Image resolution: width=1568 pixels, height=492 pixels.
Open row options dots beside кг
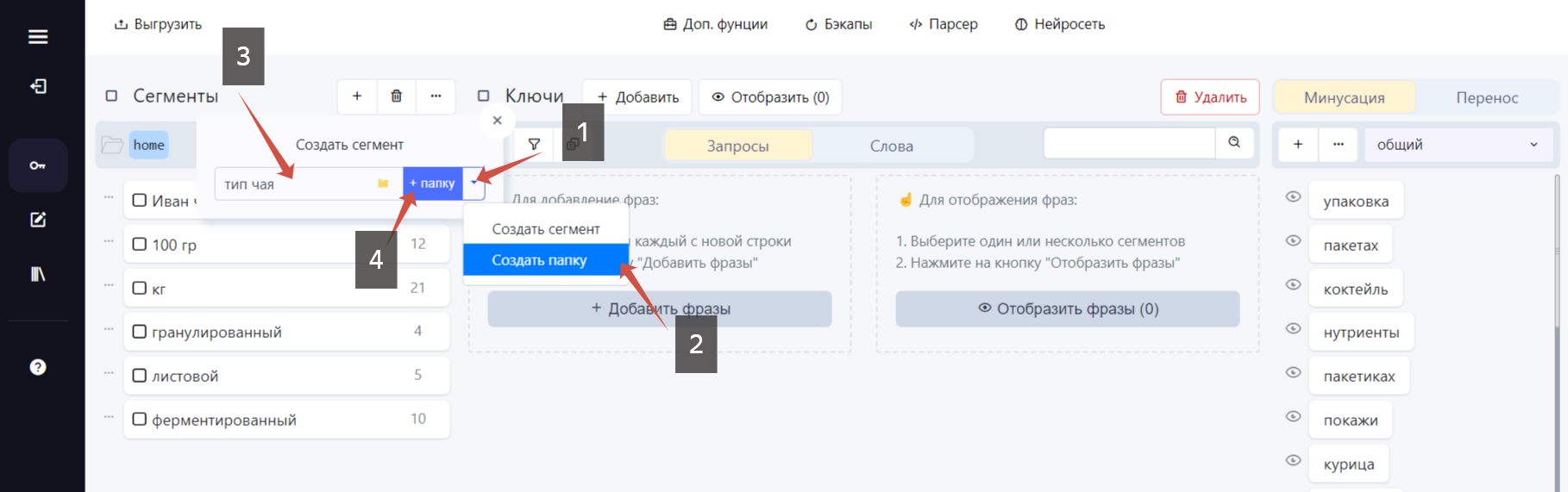pos(109,285)
